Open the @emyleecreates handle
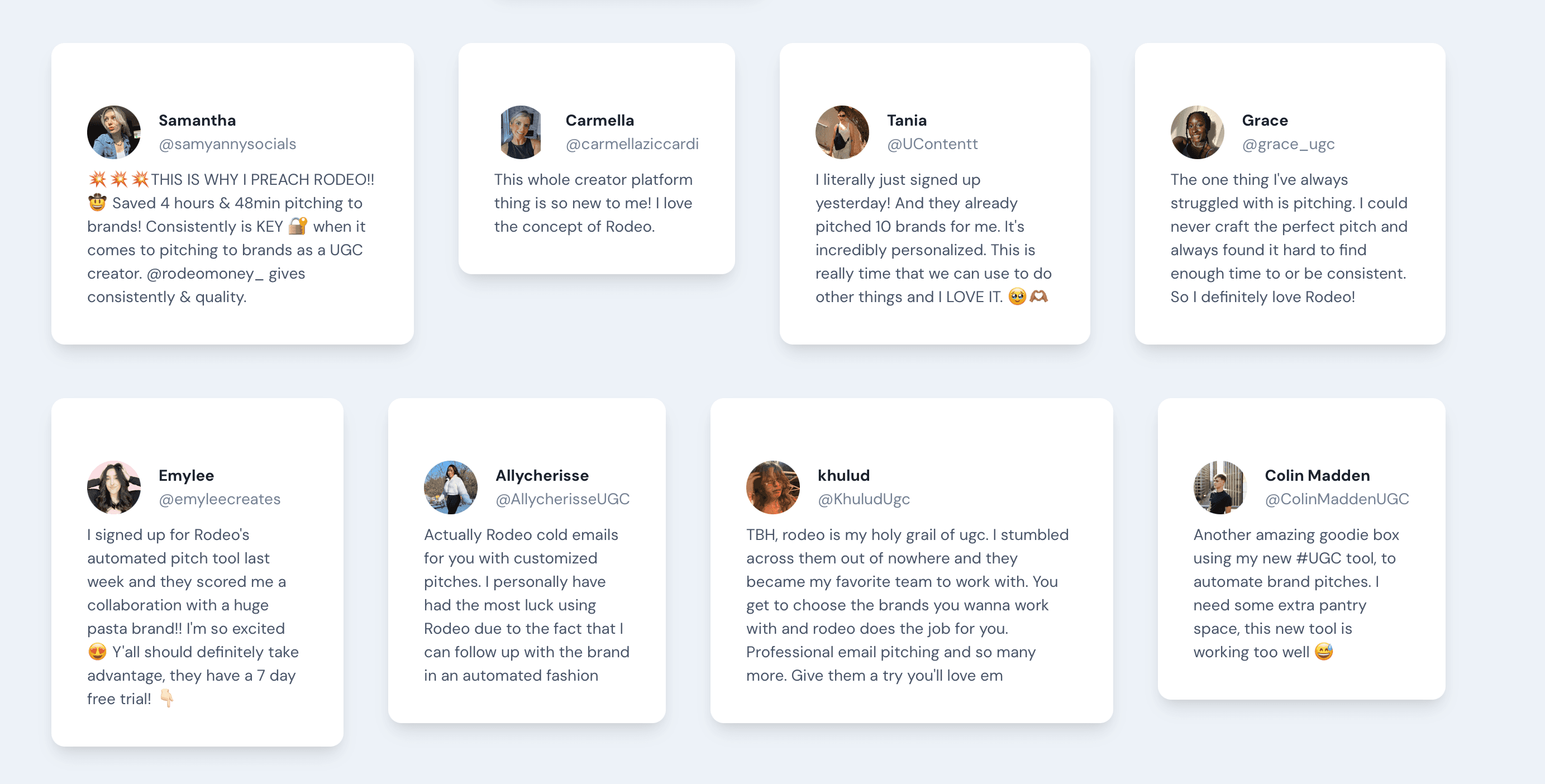Screen dimensions: 1545x784 click(x=219, y=499)
